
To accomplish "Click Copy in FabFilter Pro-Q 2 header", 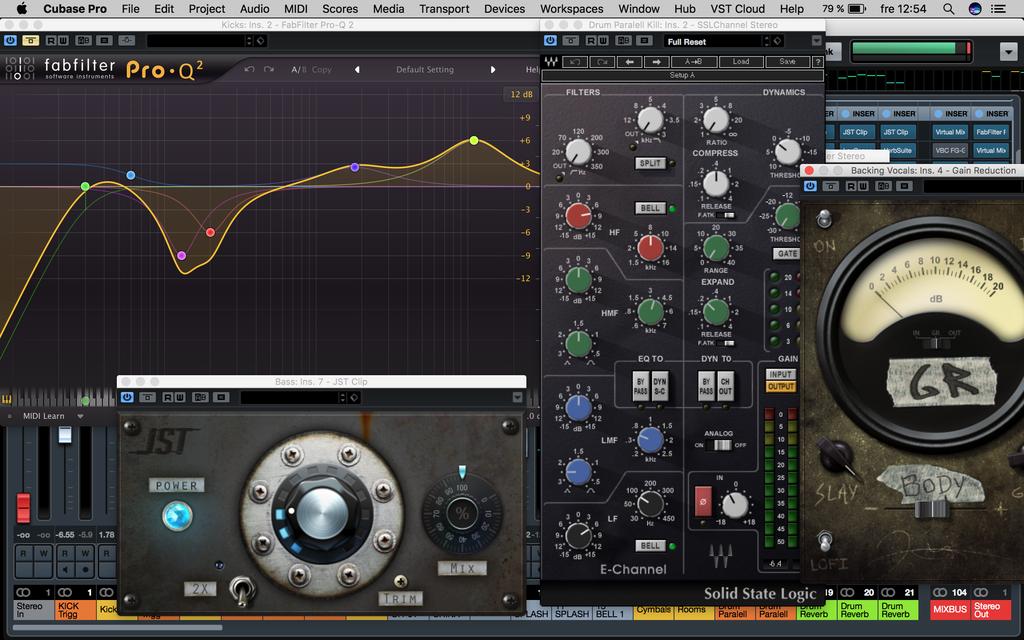I will coord(321,69).
